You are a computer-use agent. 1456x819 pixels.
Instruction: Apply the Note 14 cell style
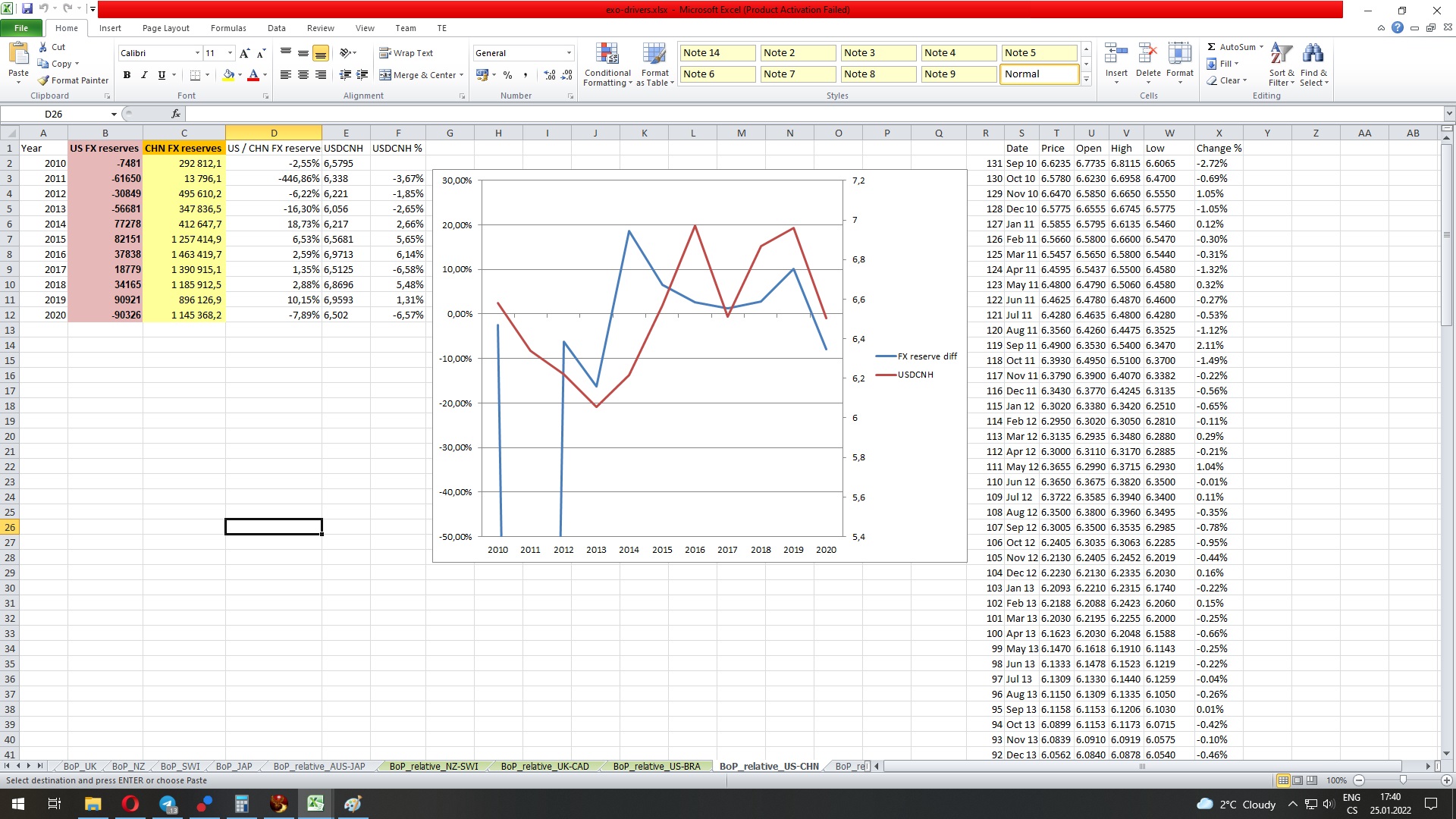click(x=717, y=52)
